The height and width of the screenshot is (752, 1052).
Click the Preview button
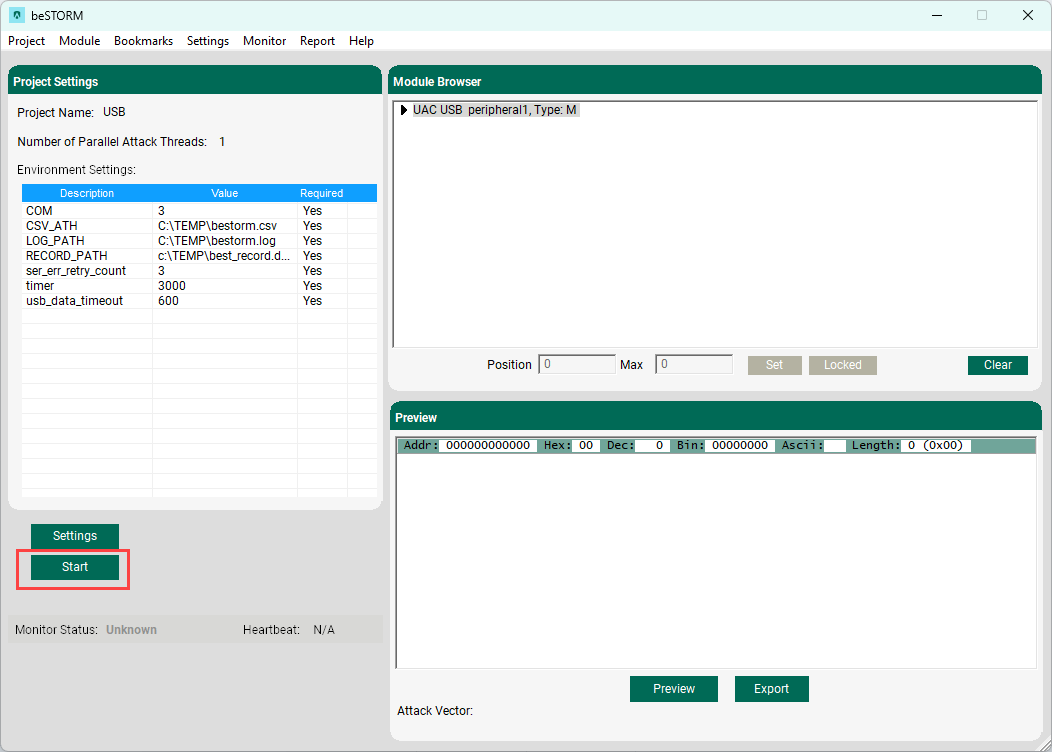tap(674, 689)
